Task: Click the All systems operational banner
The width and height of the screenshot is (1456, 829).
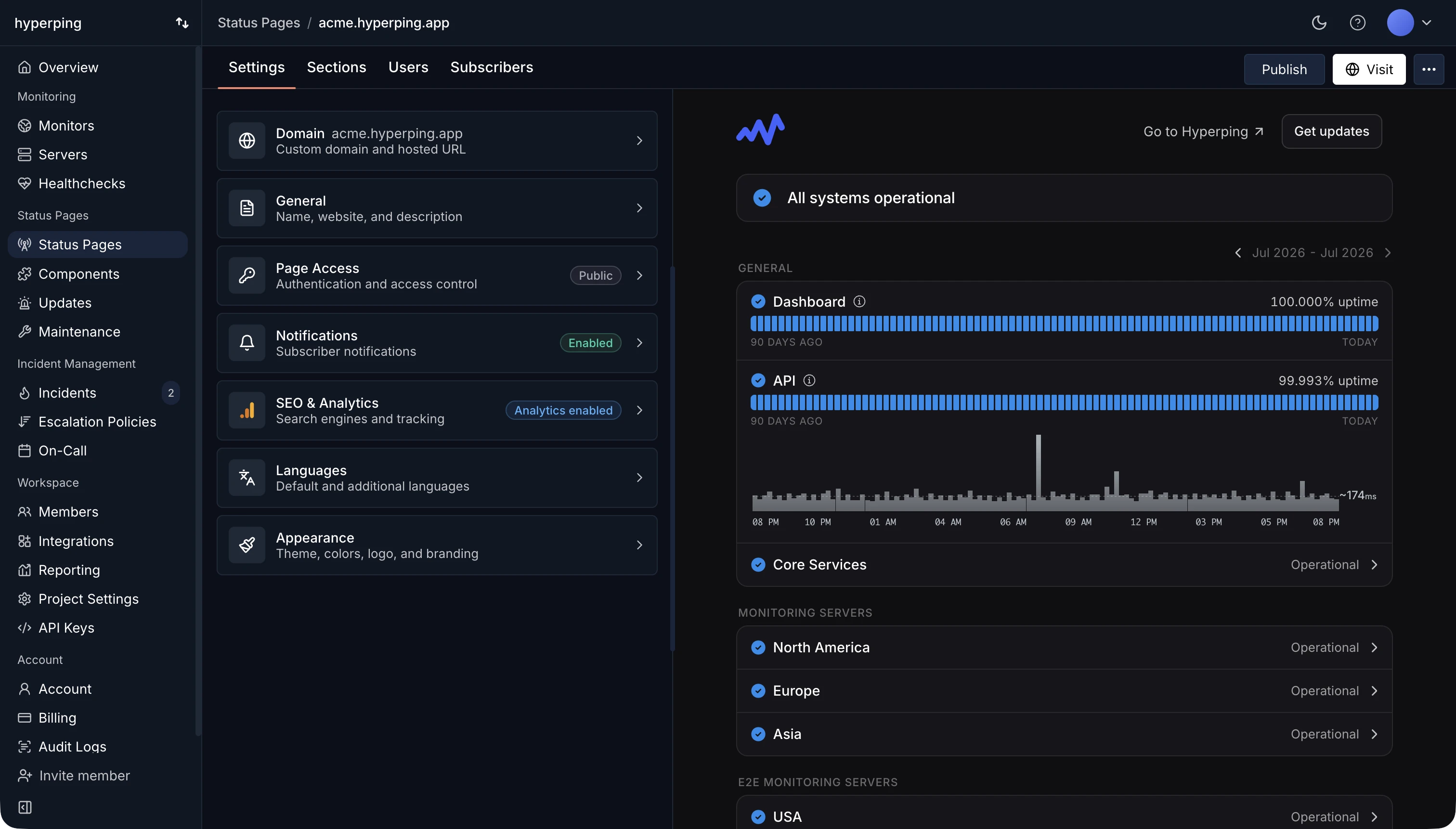Action: point(1064,198)
